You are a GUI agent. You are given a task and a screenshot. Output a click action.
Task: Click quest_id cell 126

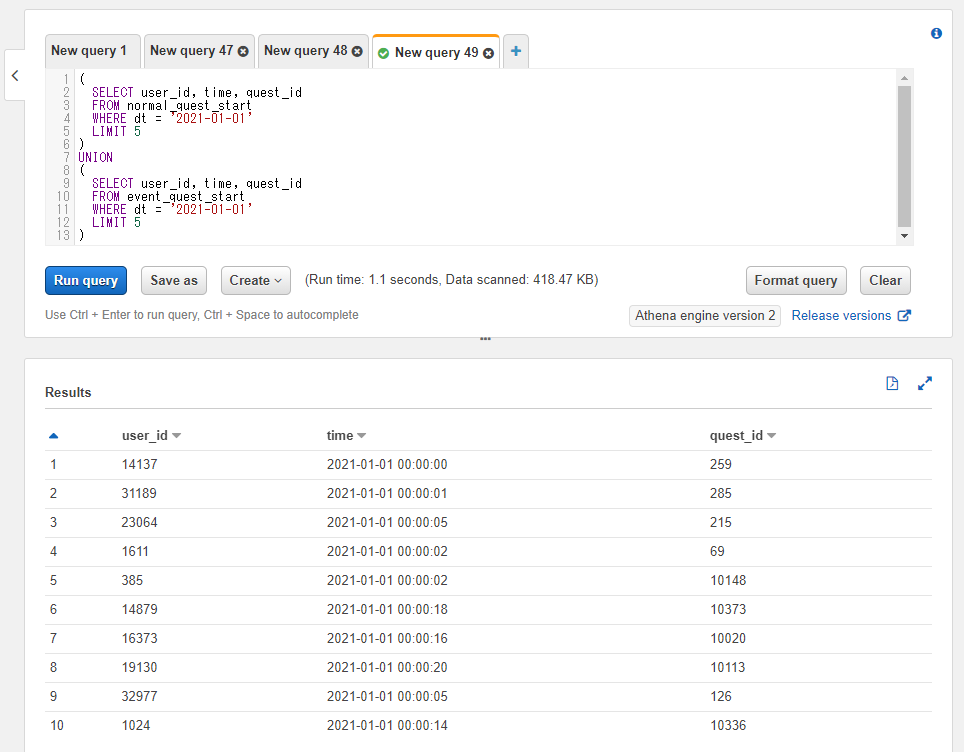pos(721,695)
